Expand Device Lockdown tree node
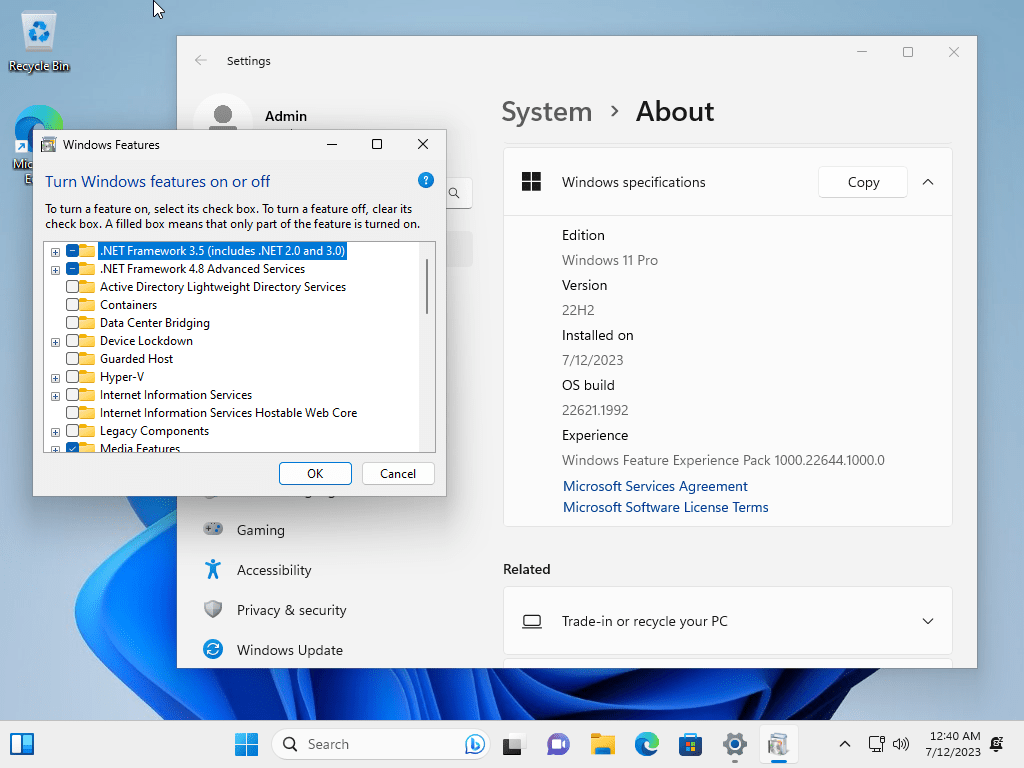Image resolution: width=1024 pixels, height=768 pixels. pos(56,342)
